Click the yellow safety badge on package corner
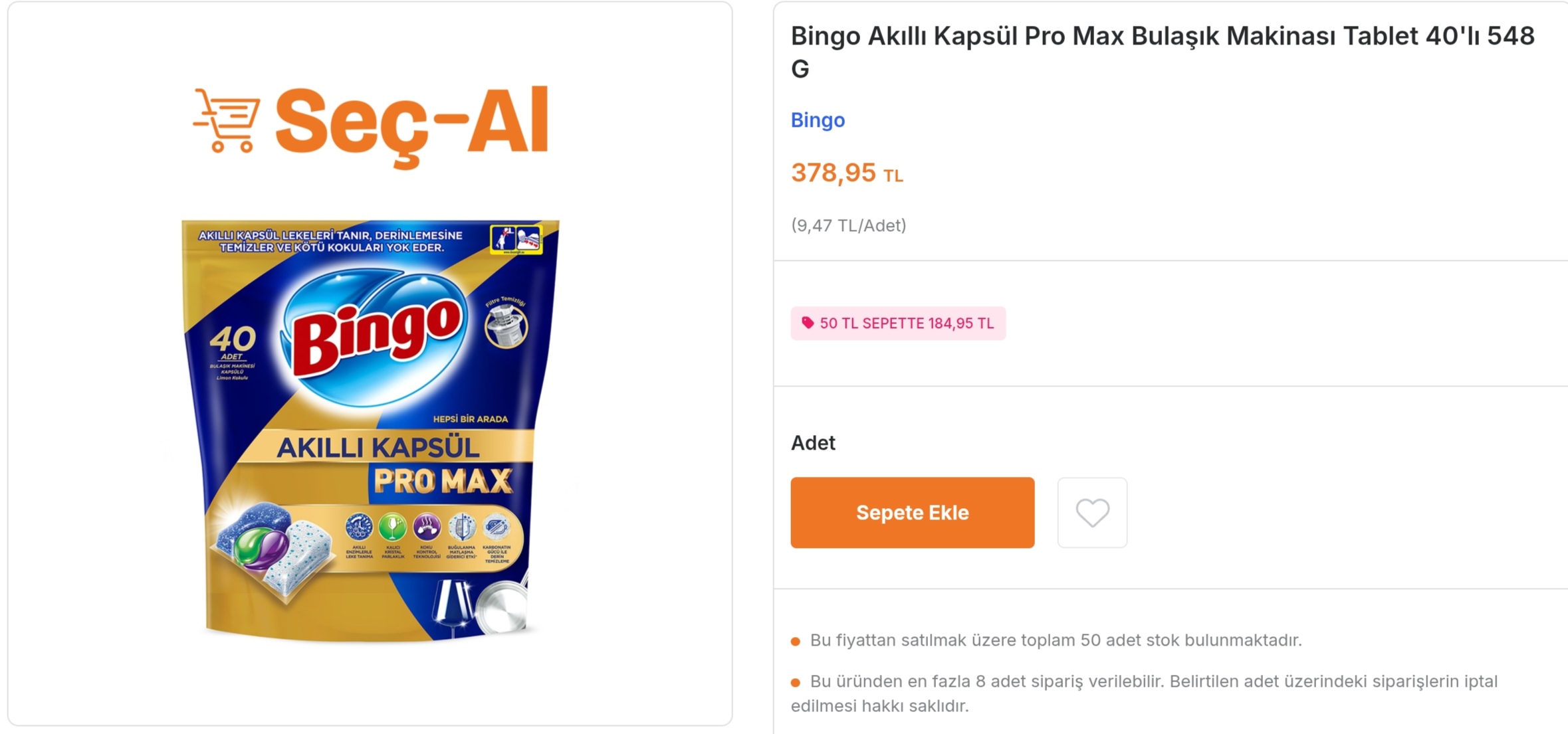This screenshot has height=734, width=1568. click(x=516, y=239)
